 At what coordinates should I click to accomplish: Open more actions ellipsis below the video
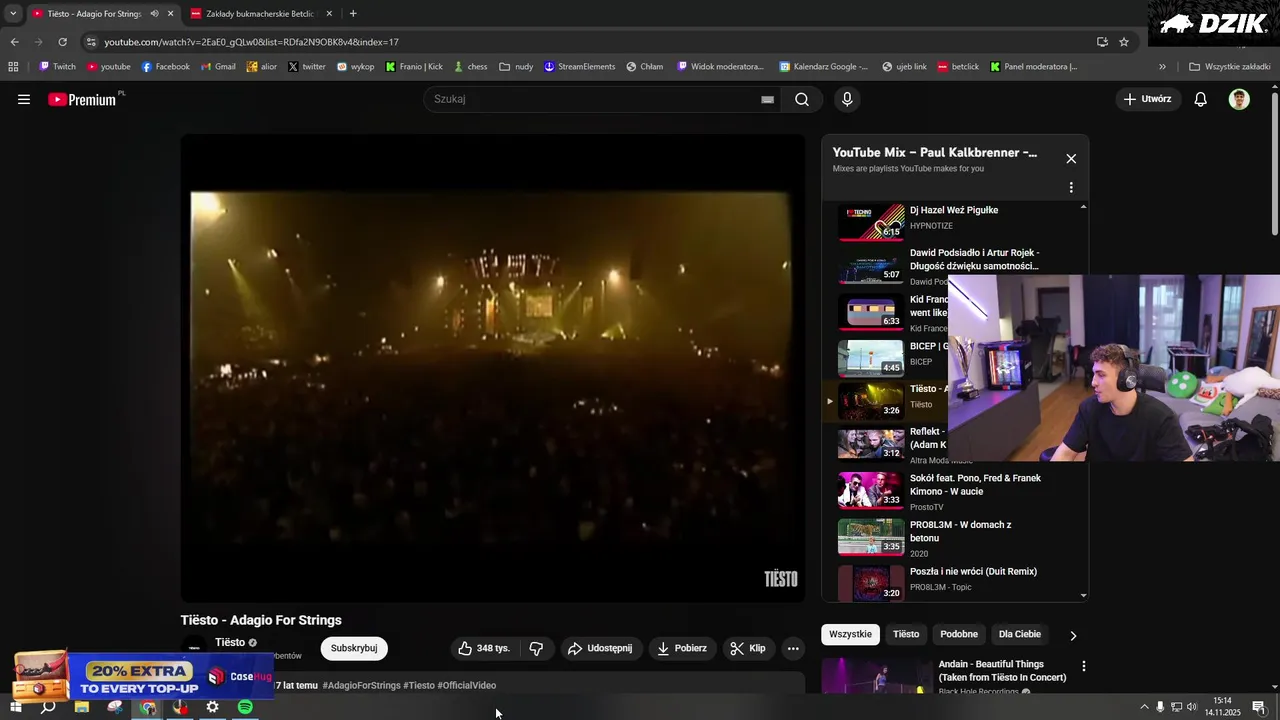[793, 648]
